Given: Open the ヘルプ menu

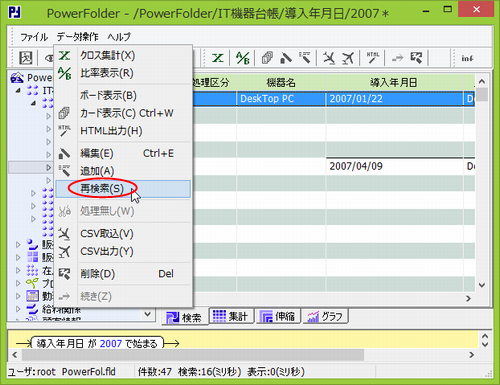Looking at the screenshot, I should click(x=119, y=37).
